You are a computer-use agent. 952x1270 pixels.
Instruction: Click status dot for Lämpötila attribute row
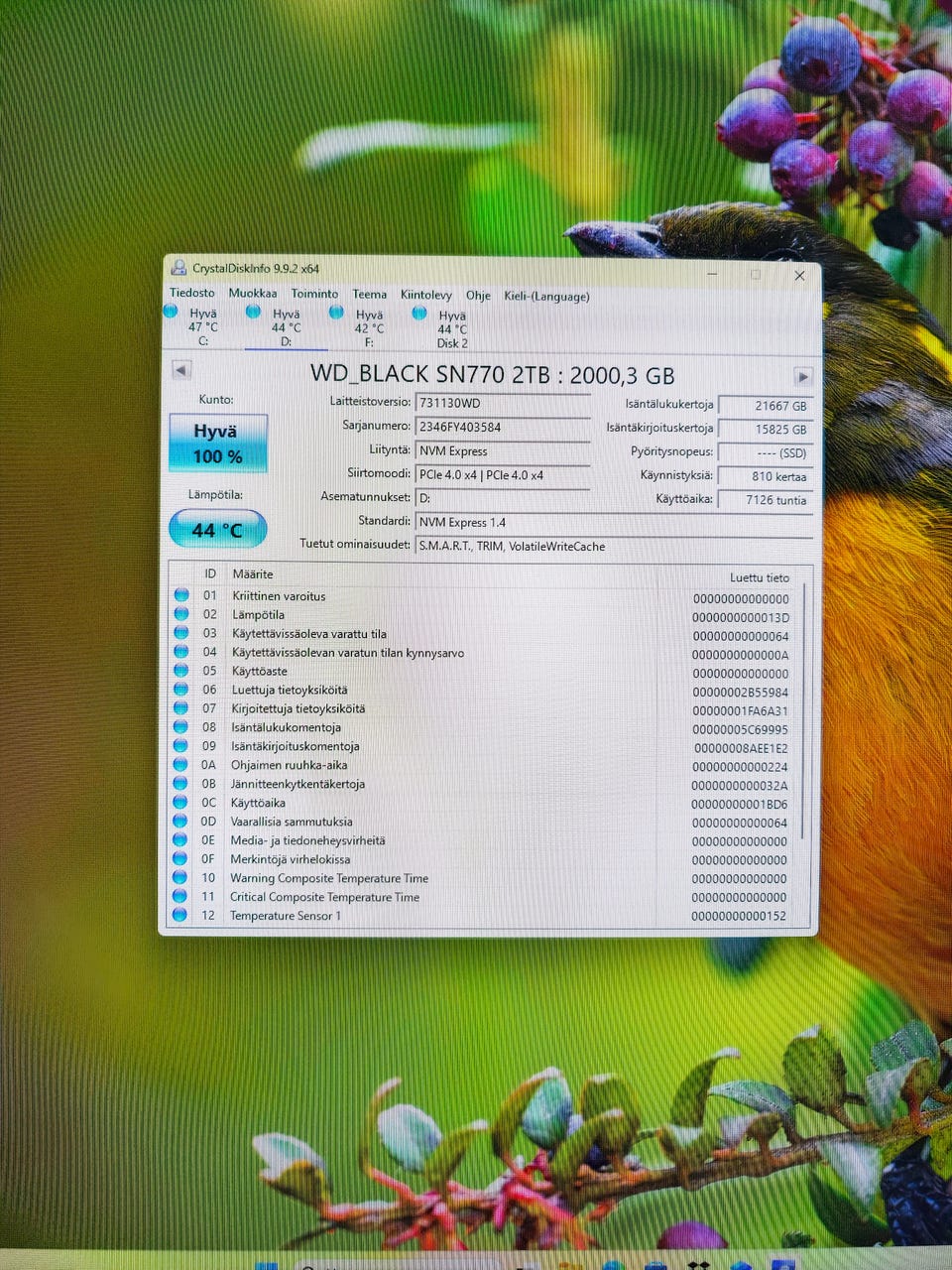point(181,614)
